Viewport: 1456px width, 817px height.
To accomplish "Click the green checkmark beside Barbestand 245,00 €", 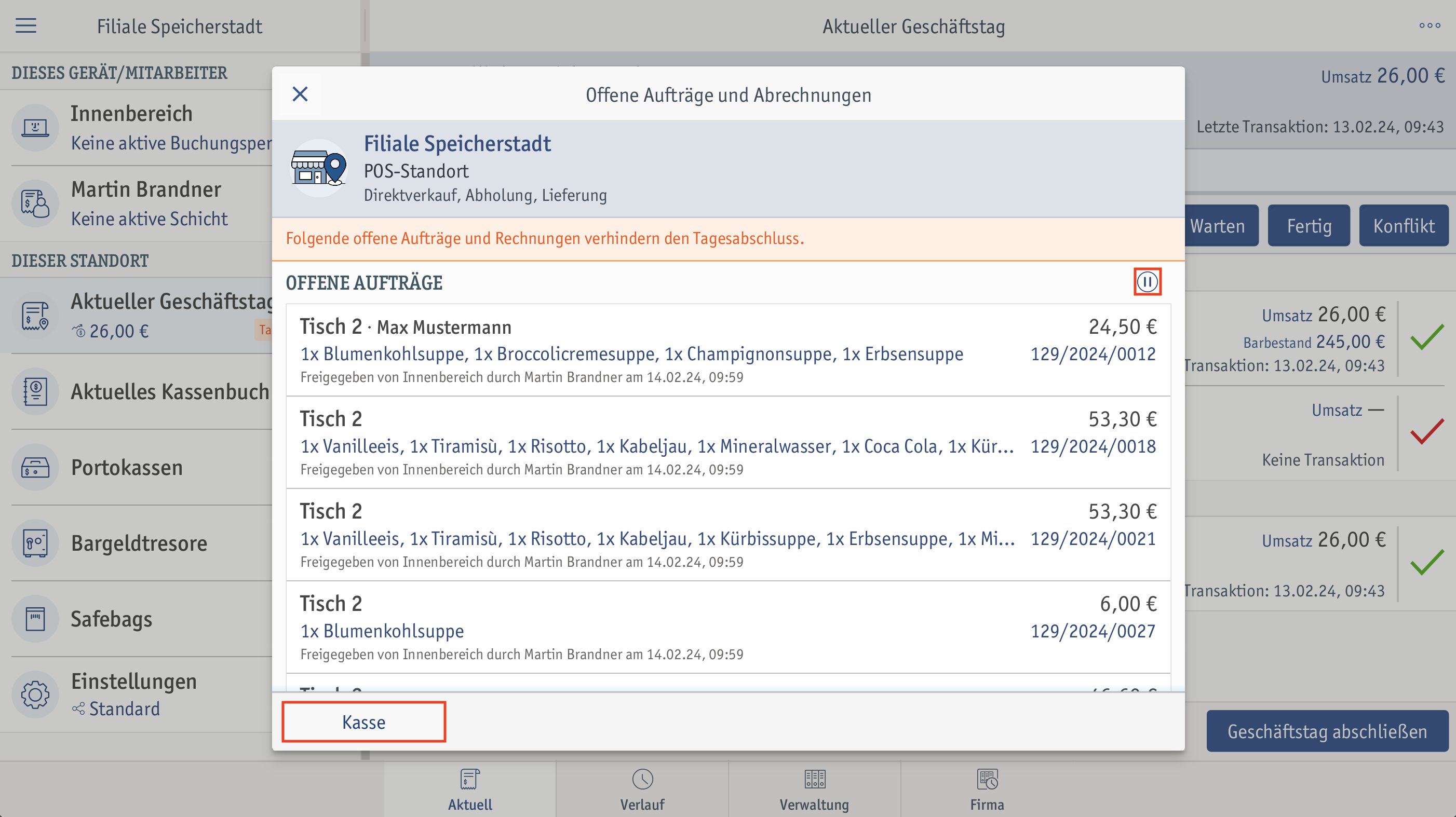I will (1427, 338).
